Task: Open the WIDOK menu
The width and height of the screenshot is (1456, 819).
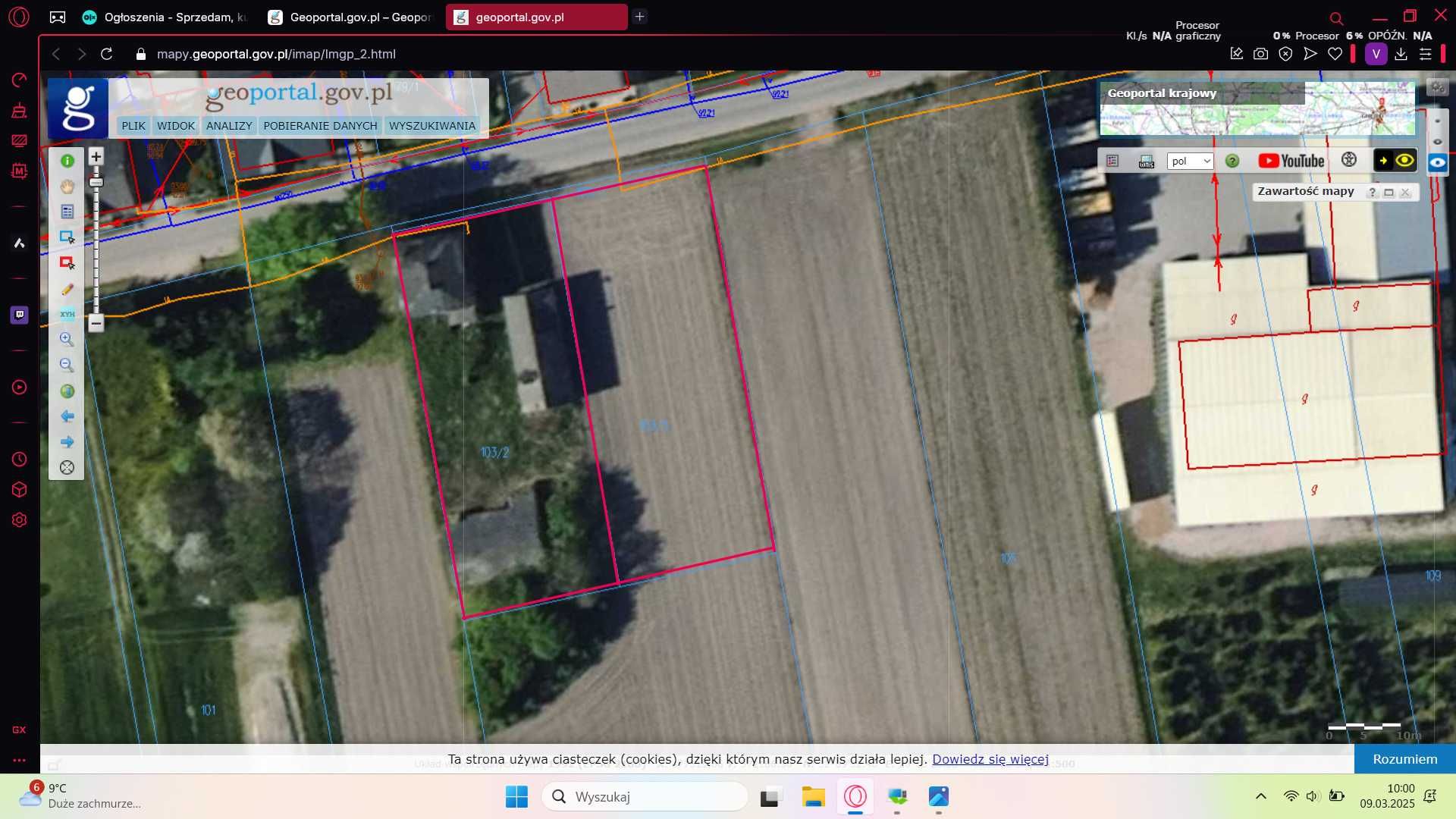Action: [x=176, y=126]
